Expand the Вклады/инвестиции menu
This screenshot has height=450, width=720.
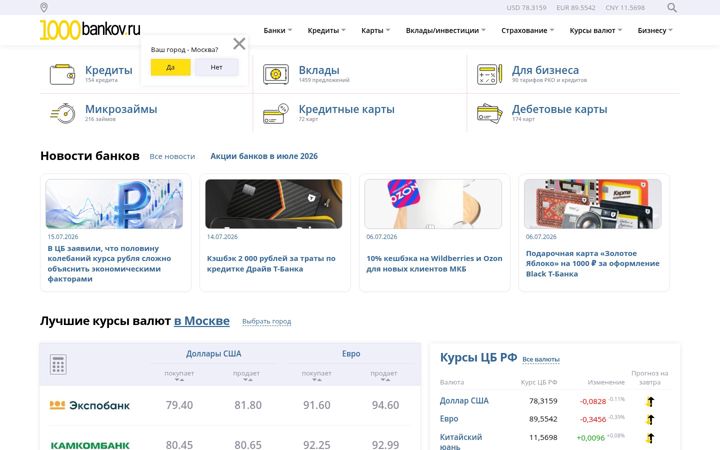[x=445, y=30]
